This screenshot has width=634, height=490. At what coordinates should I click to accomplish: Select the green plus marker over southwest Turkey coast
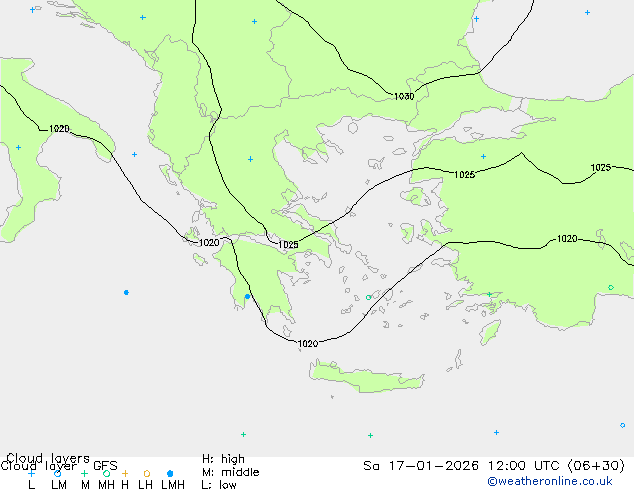click(x=489, y=294)
